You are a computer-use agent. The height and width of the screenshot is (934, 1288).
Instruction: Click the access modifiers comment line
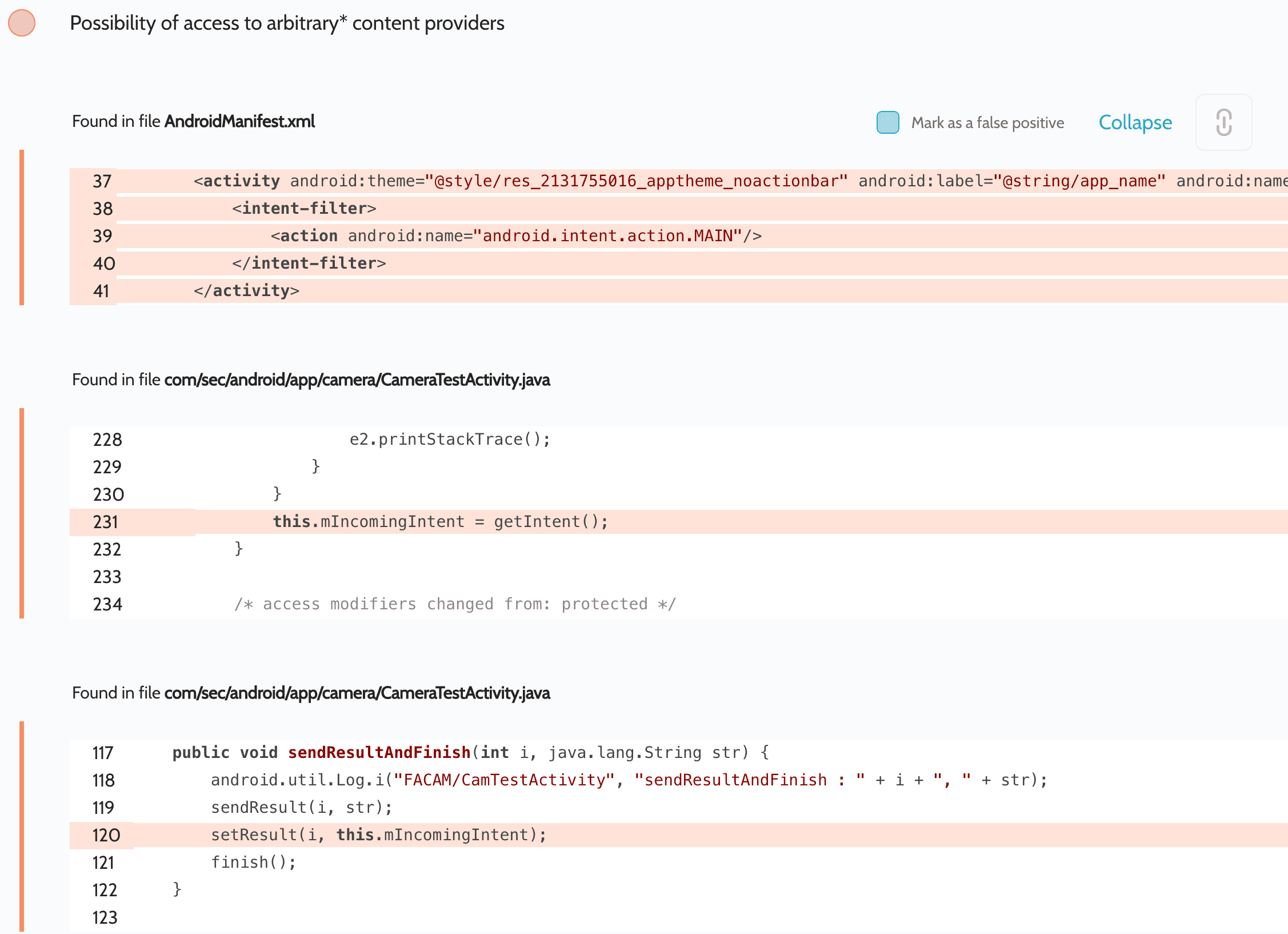455,604
